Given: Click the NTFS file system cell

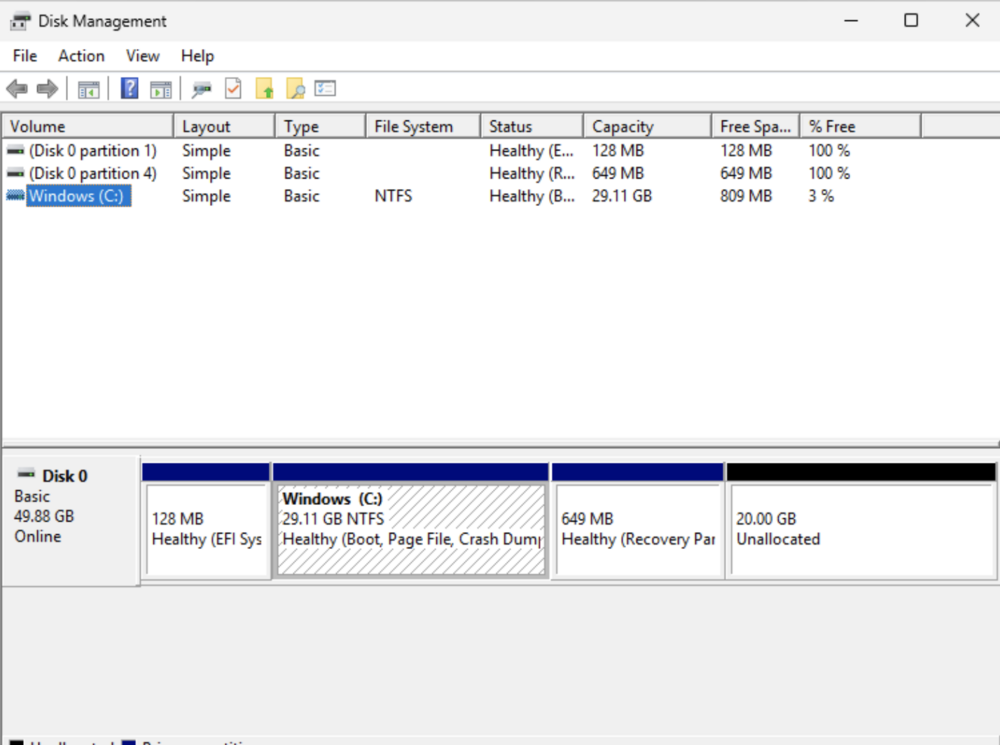Looking at the screenshot, I should tap(393, 196).
